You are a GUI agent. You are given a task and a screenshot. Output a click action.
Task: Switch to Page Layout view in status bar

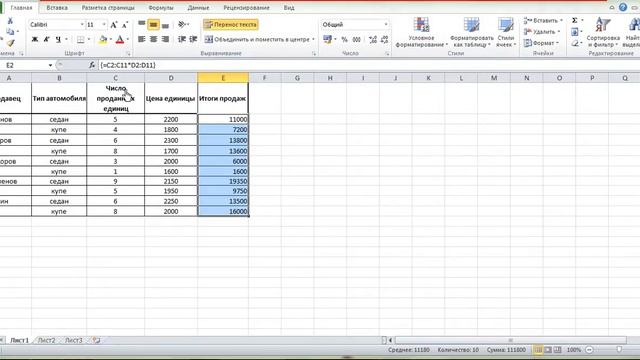[548, 350]
